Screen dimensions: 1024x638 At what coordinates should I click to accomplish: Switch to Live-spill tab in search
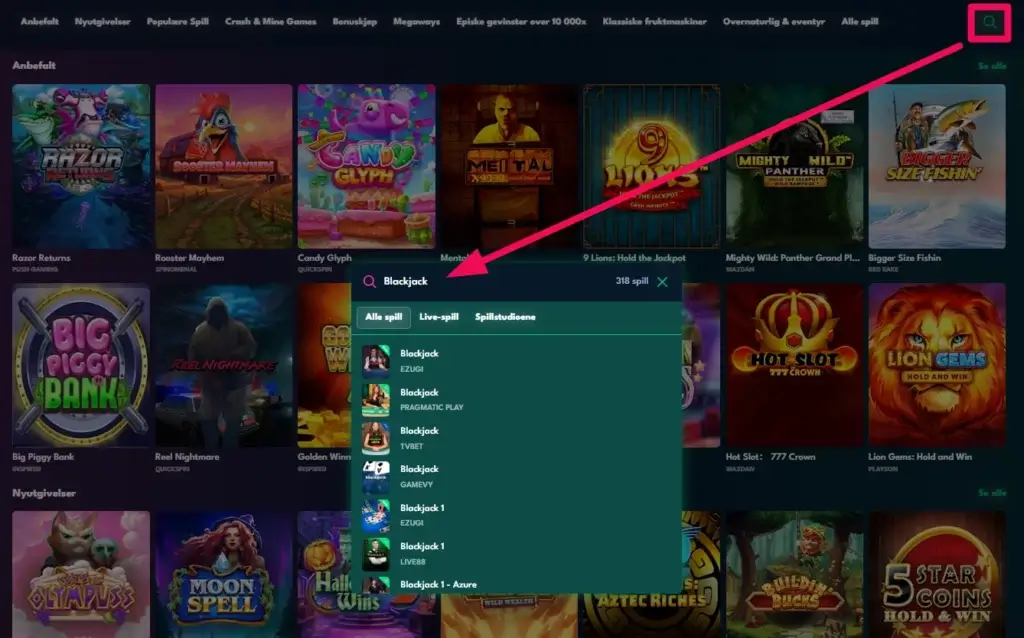[x=438, y=317]
